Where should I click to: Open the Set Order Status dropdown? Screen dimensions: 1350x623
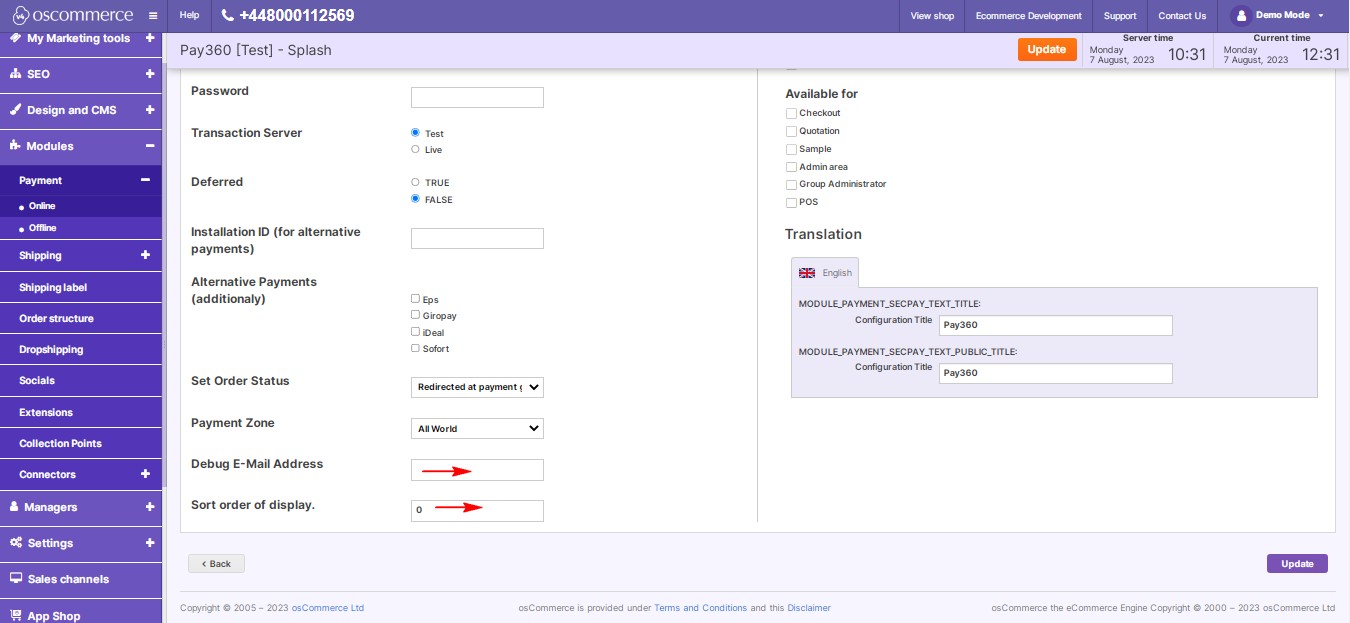[x=477, y=387]
